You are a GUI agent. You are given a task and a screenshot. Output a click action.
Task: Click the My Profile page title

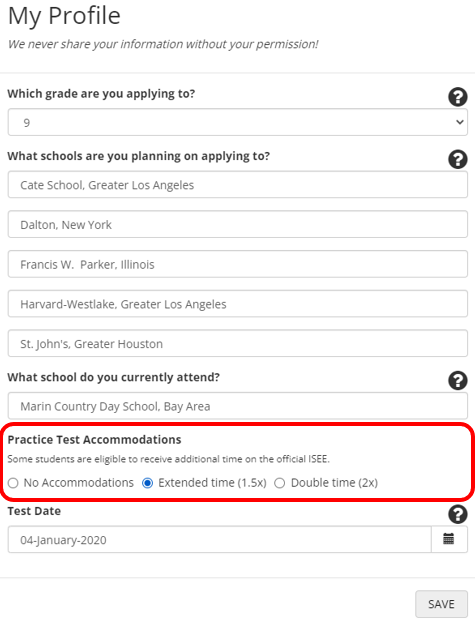pyautogui.click(x=64, y=16)
